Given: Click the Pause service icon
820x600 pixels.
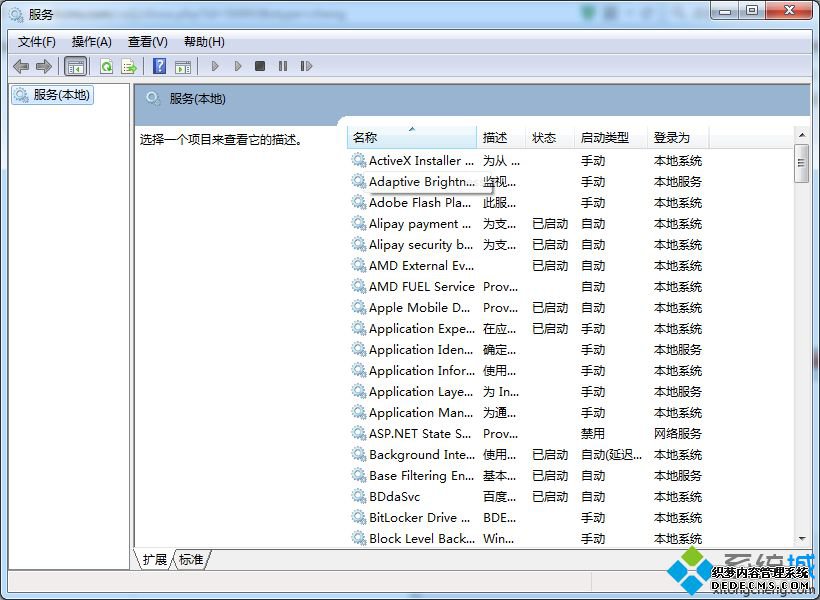Looking at the screenshot, I should [x=283, y=66].
